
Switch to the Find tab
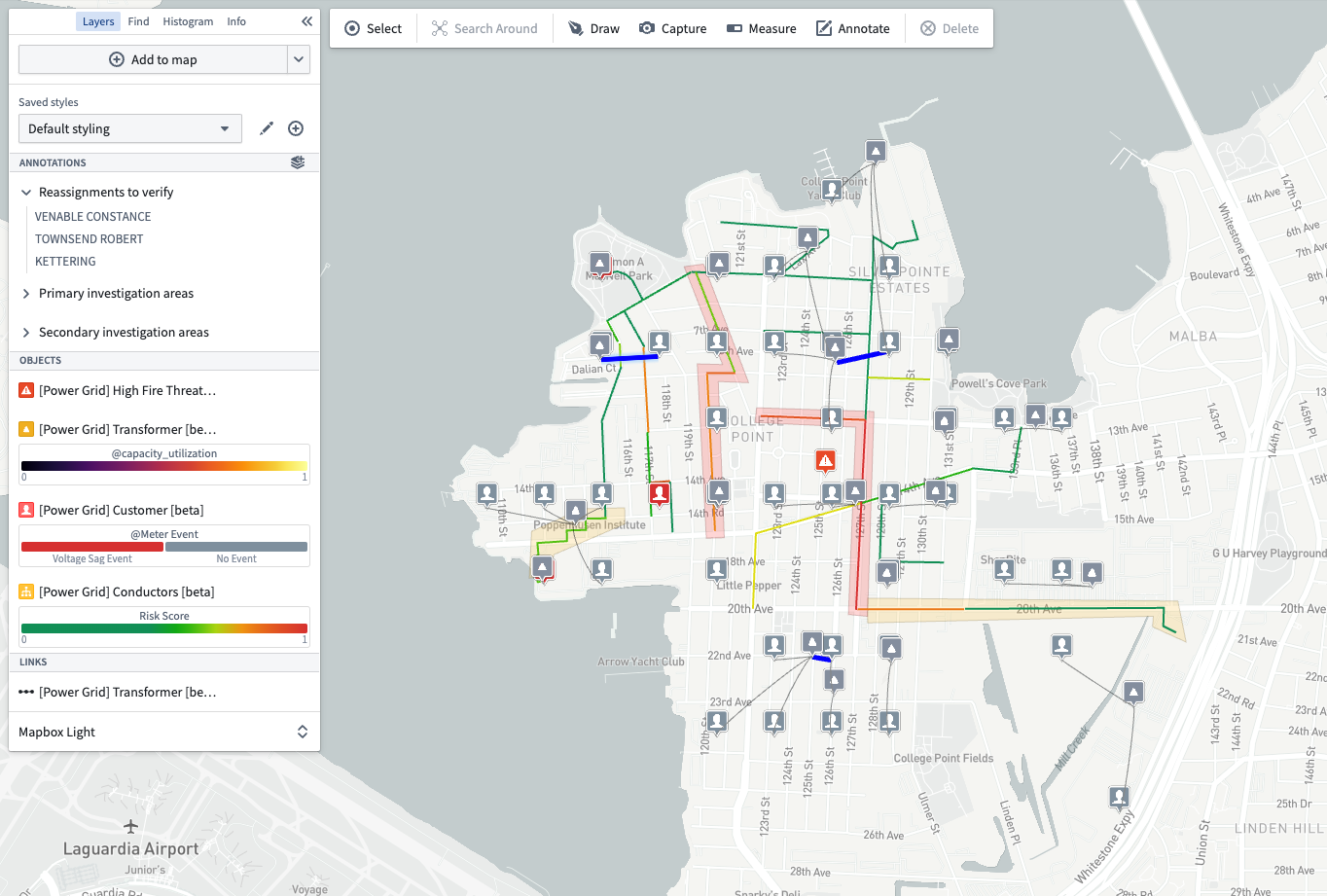[139, 21]
